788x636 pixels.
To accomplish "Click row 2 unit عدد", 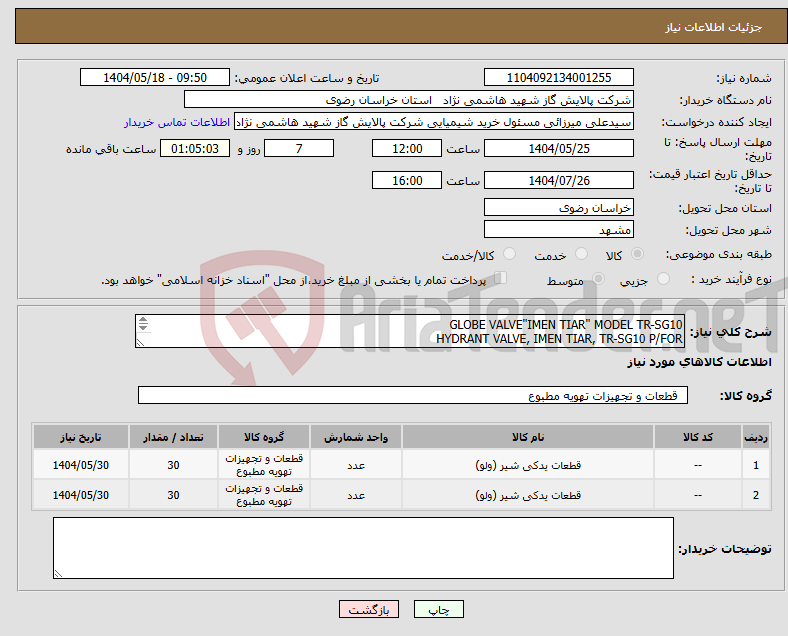I will coord(356,495).
